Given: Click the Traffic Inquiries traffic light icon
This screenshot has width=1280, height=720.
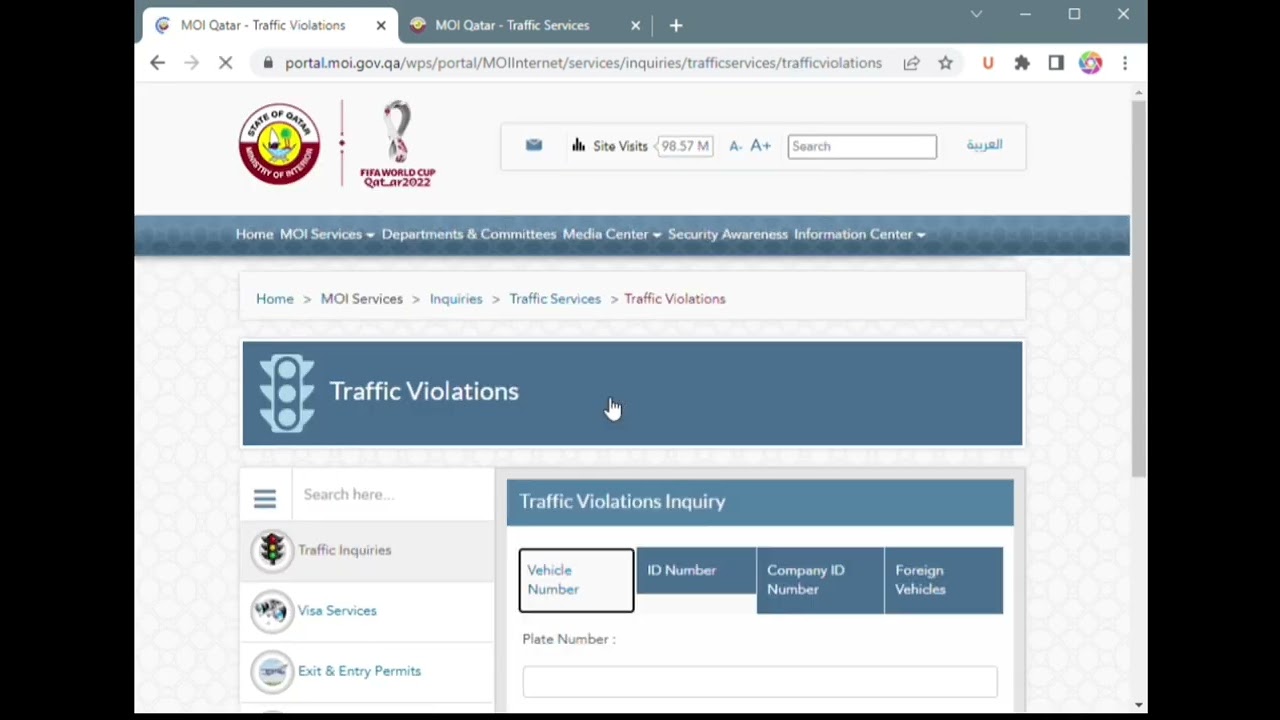Looking at the screenshot, I should click(272, 550).
